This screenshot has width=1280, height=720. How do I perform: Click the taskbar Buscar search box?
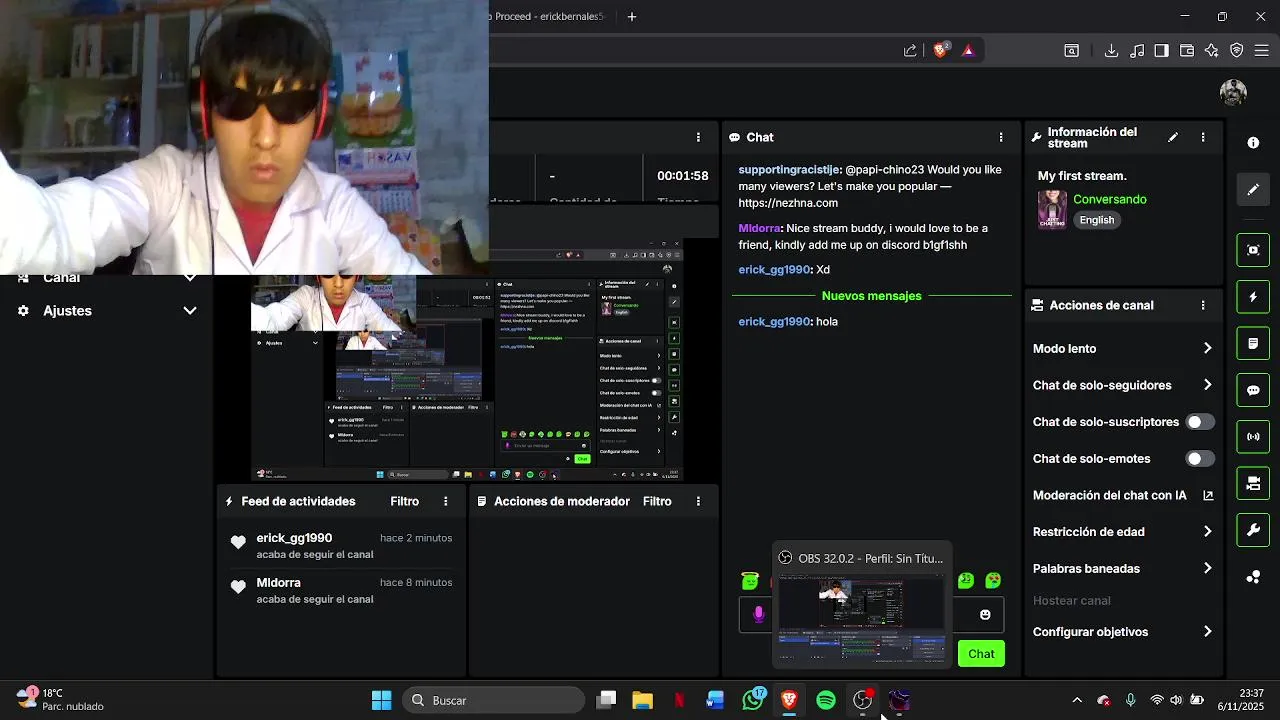pyautogui.click(x=493, y=700)
